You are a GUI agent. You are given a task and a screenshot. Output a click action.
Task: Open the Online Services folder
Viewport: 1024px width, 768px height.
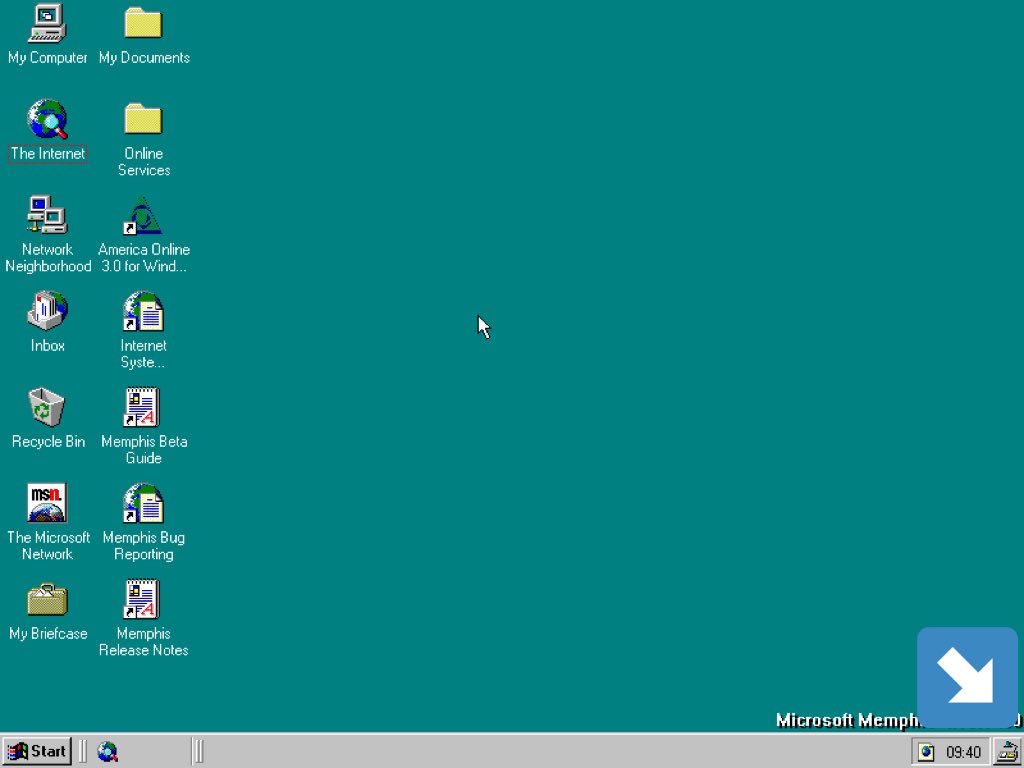click(143, 120)
